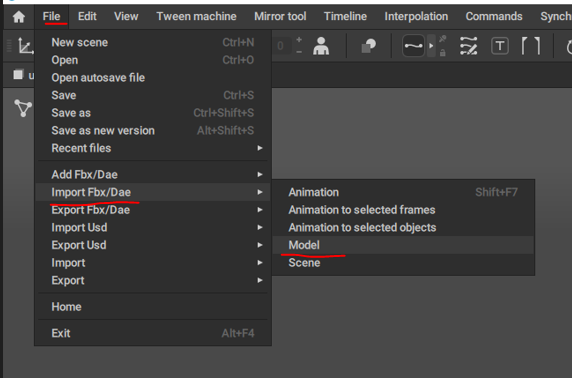Expand the Import submenu
Image resolution: width=572 pixels, height=378 pixels.
tap(153, 263)
